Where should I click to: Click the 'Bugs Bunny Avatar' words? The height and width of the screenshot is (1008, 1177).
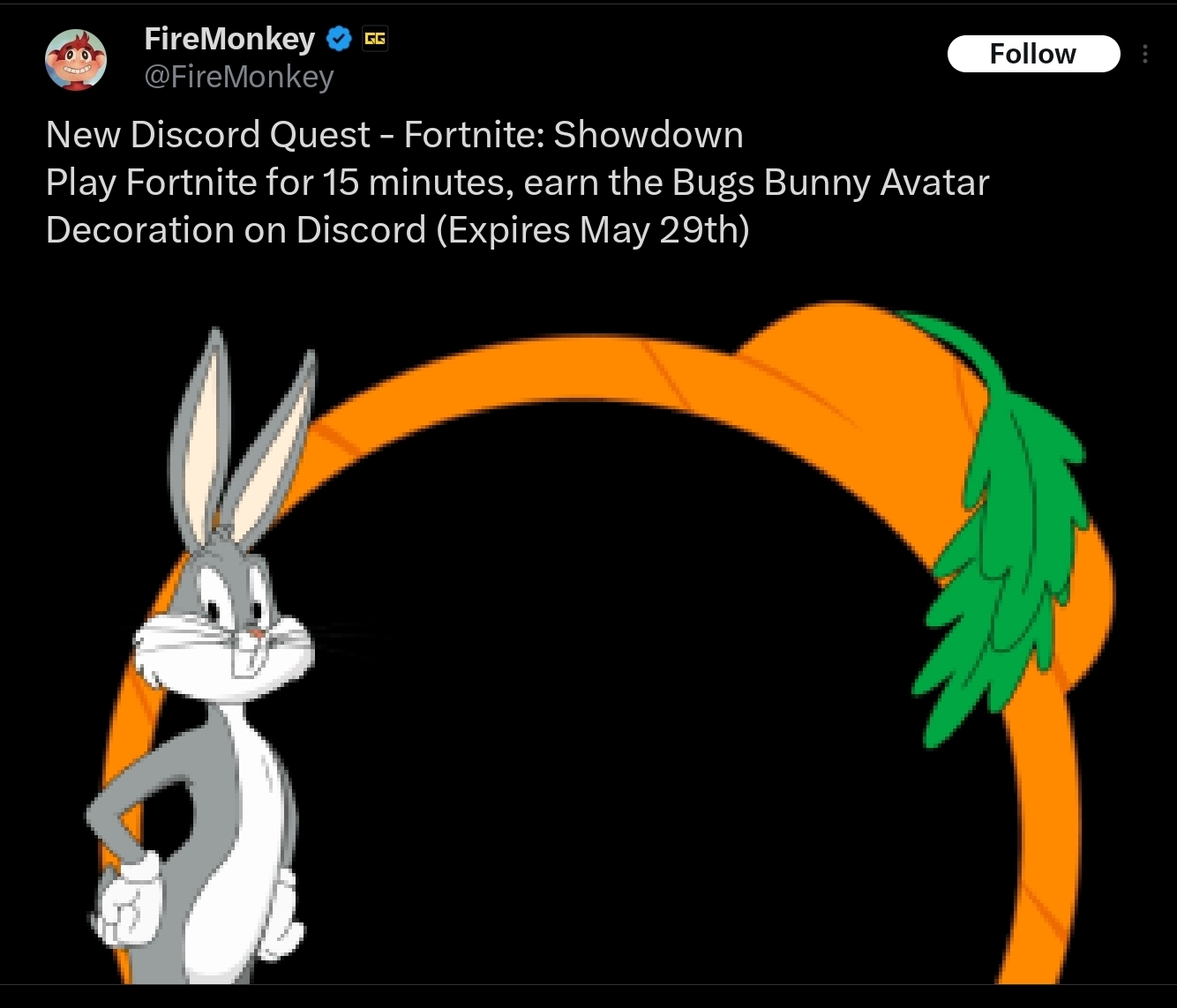tap(830, 183)
